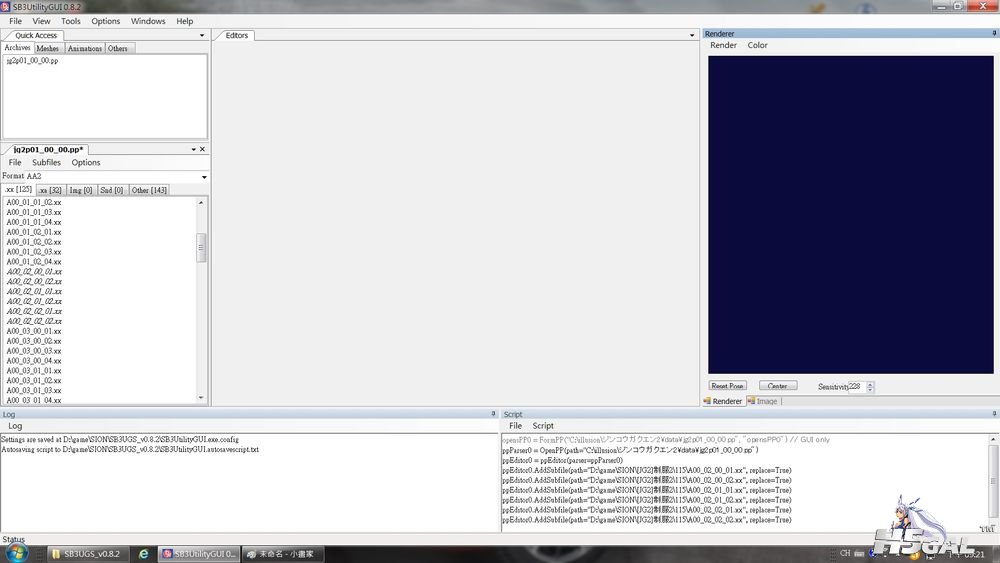Click the pin icon on Renderer panel
The height and width of the screenshot is (563, 1000).
[993, 33]
